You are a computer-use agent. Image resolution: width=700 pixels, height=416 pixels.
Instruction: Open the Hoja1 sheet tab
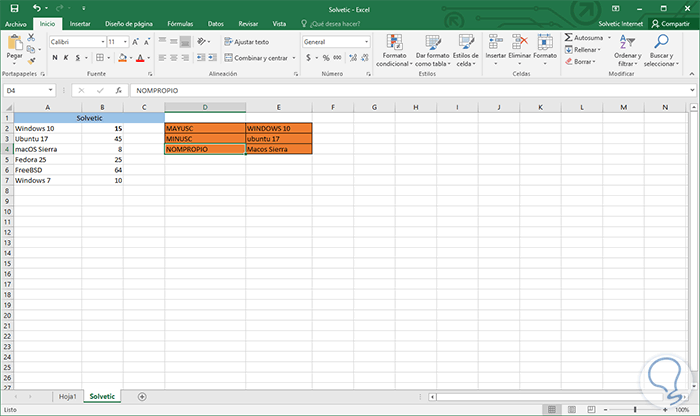tap(67, 396)
